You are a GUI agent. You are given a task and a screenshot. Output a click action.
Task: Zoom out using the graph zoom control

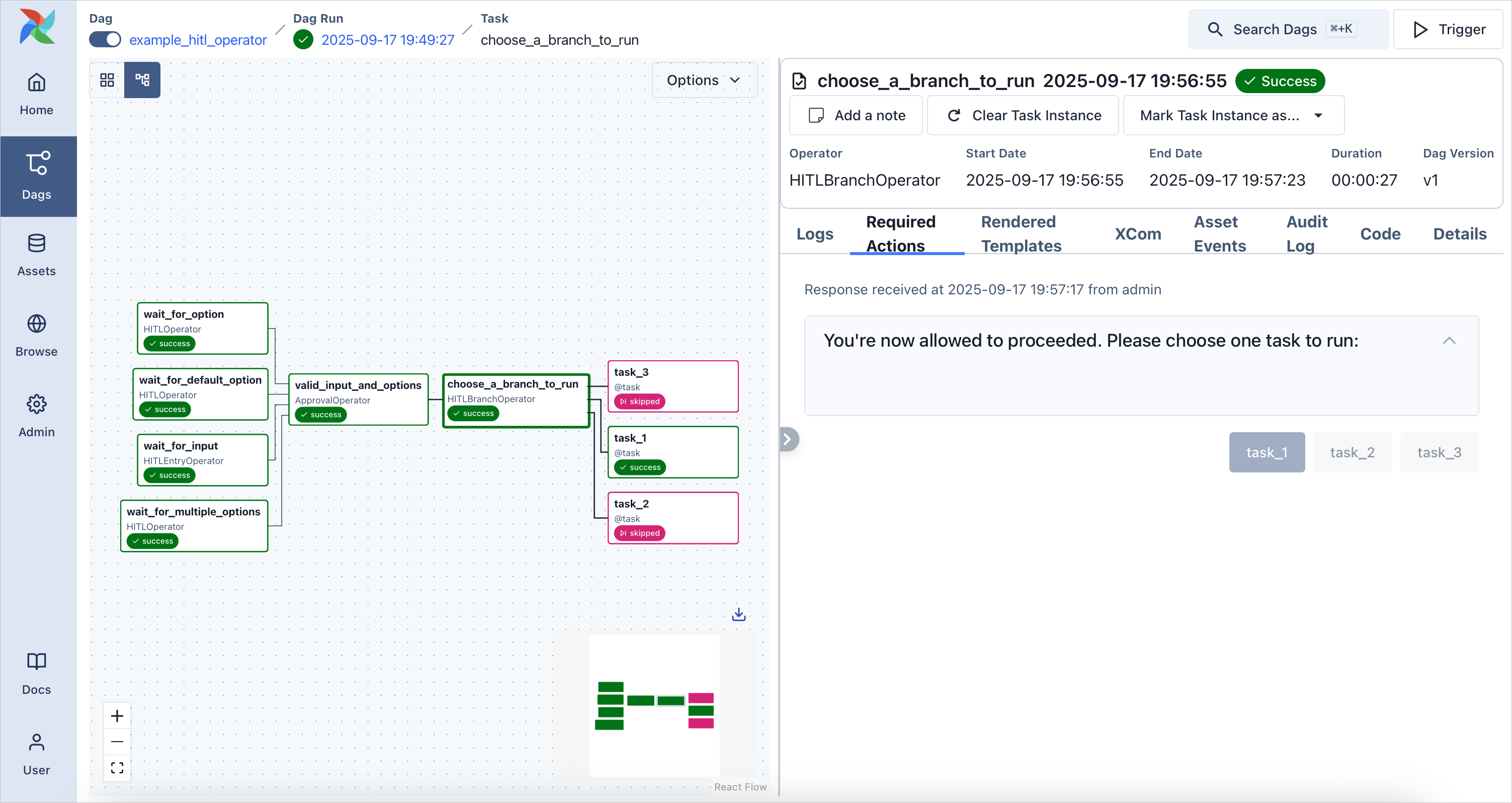coord(117,742)
